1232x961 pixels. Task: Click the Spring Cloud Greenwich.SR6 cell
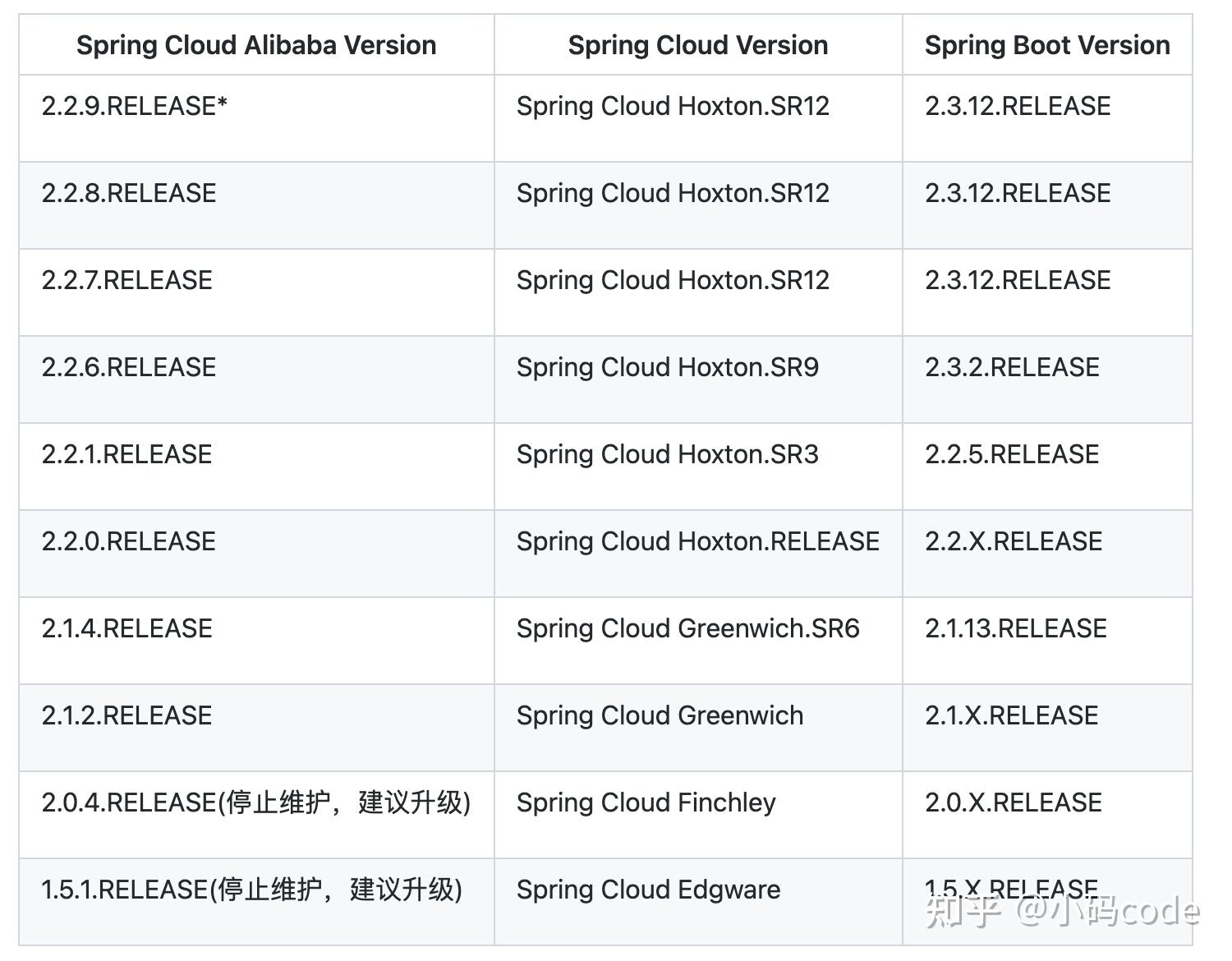click(687, 628)
